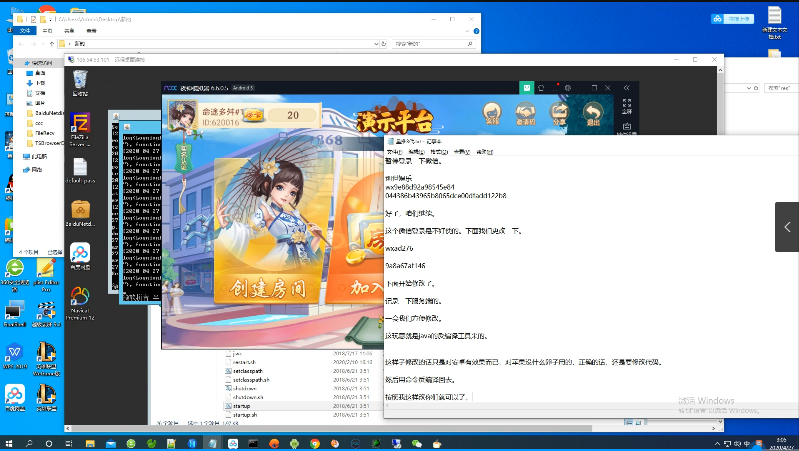Click the handshake icon in game header
The height and width of the screenshot is (451, 799).
pos(525,114)
